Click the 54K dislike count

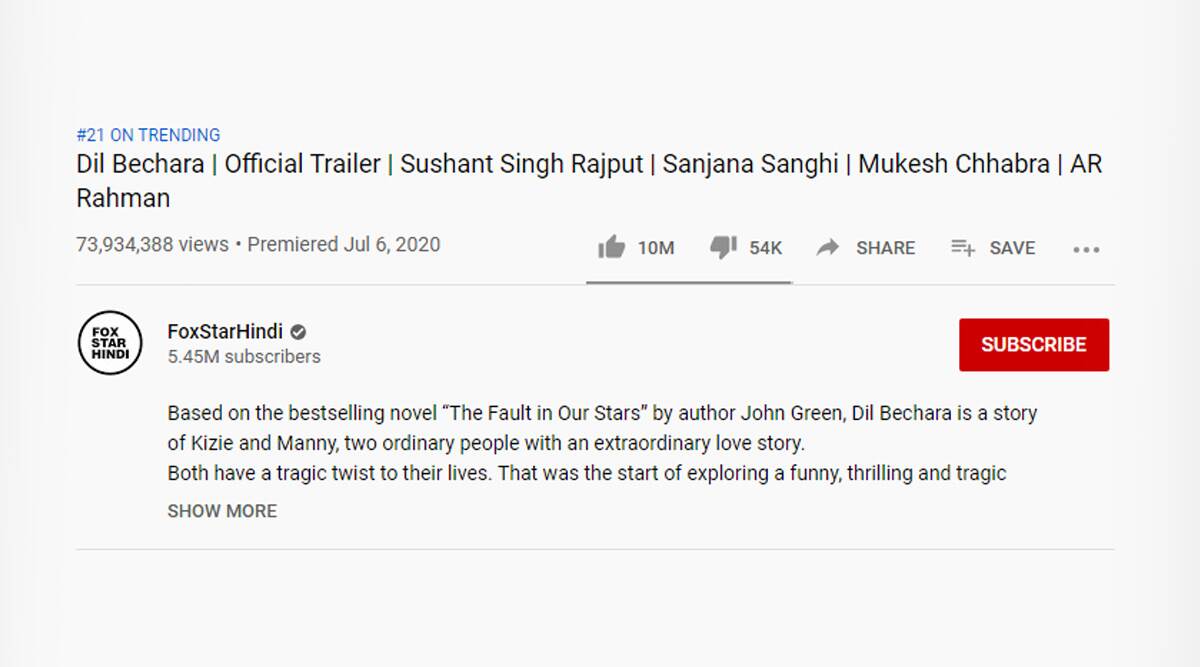point(766,248)
